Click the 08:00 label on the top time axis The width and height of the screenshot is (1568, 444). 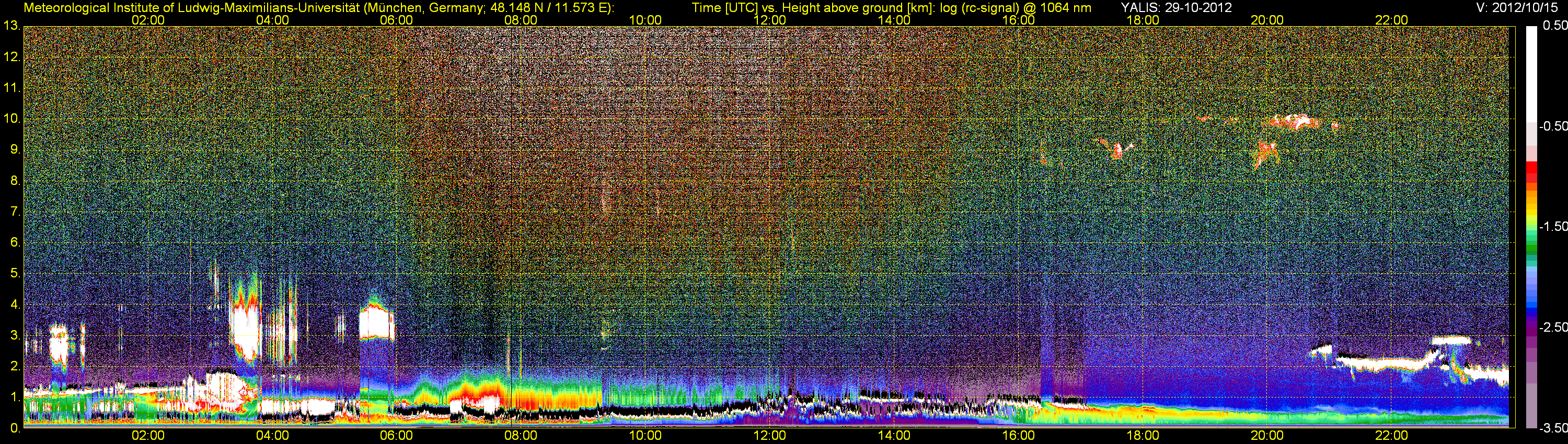point(521,20)
